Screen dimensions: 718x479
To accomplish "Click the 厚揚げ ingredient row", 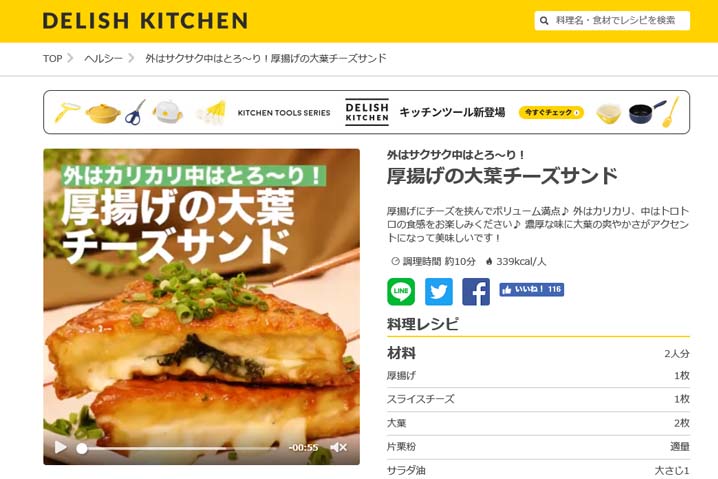I will (x=538, y=376).
